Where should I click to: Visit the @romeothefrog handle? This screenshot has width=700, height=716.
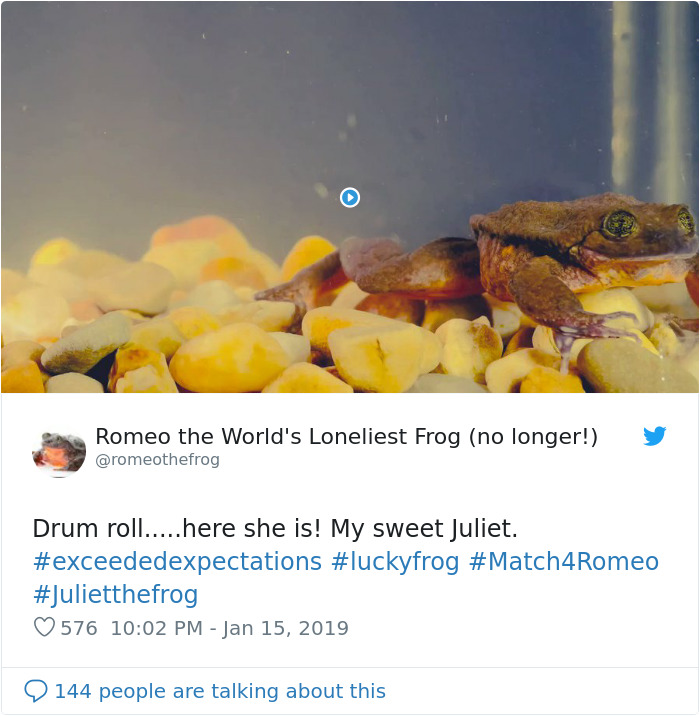157,460
